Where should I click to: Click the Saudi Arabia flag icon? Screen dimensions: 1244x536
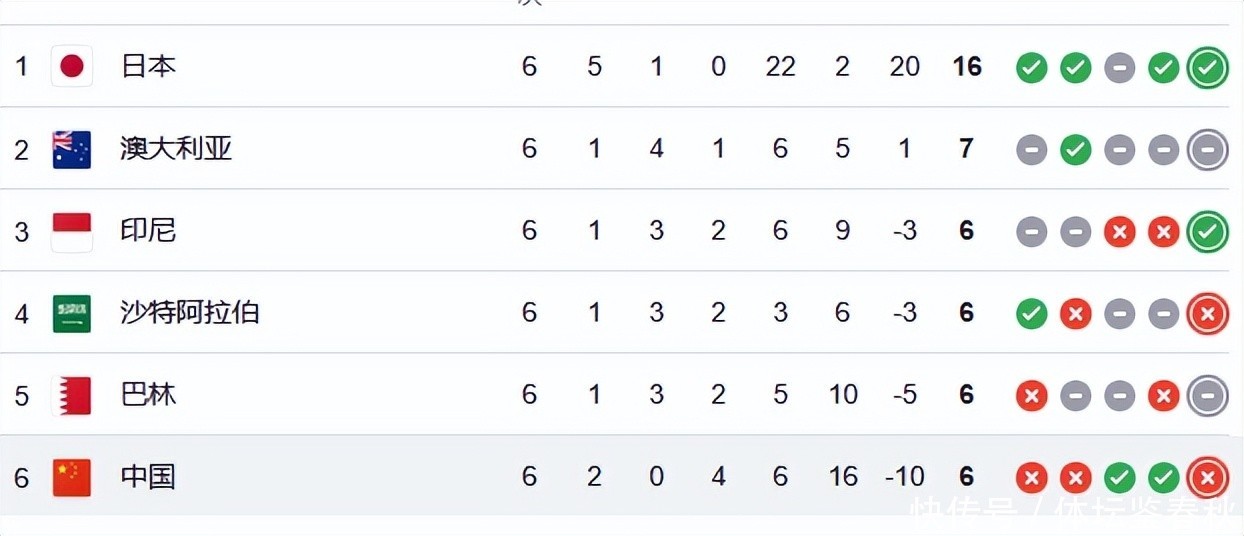coord(72,313)
